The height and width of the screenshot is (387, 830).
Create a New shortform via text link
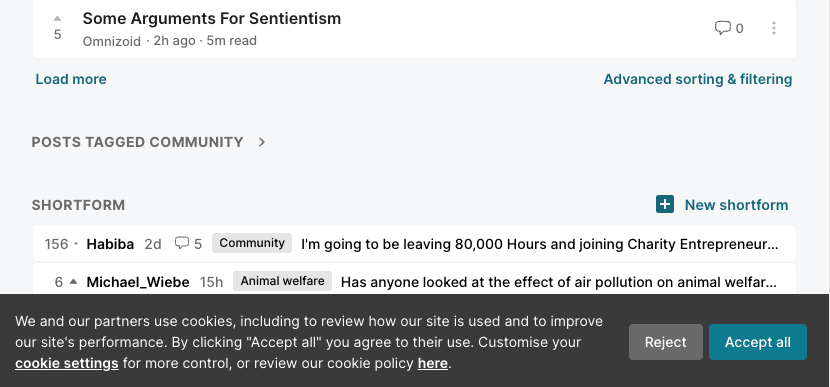736,205
